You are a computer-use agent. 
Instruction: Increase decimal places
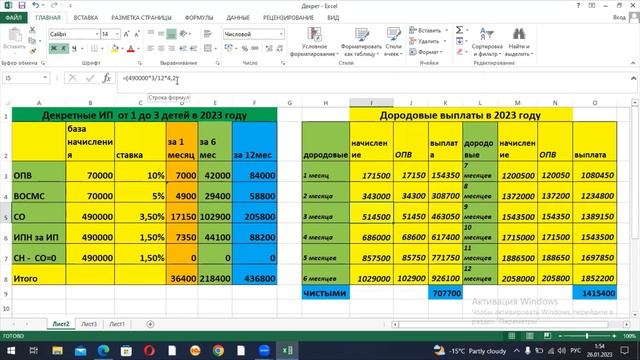click(269, 49)
